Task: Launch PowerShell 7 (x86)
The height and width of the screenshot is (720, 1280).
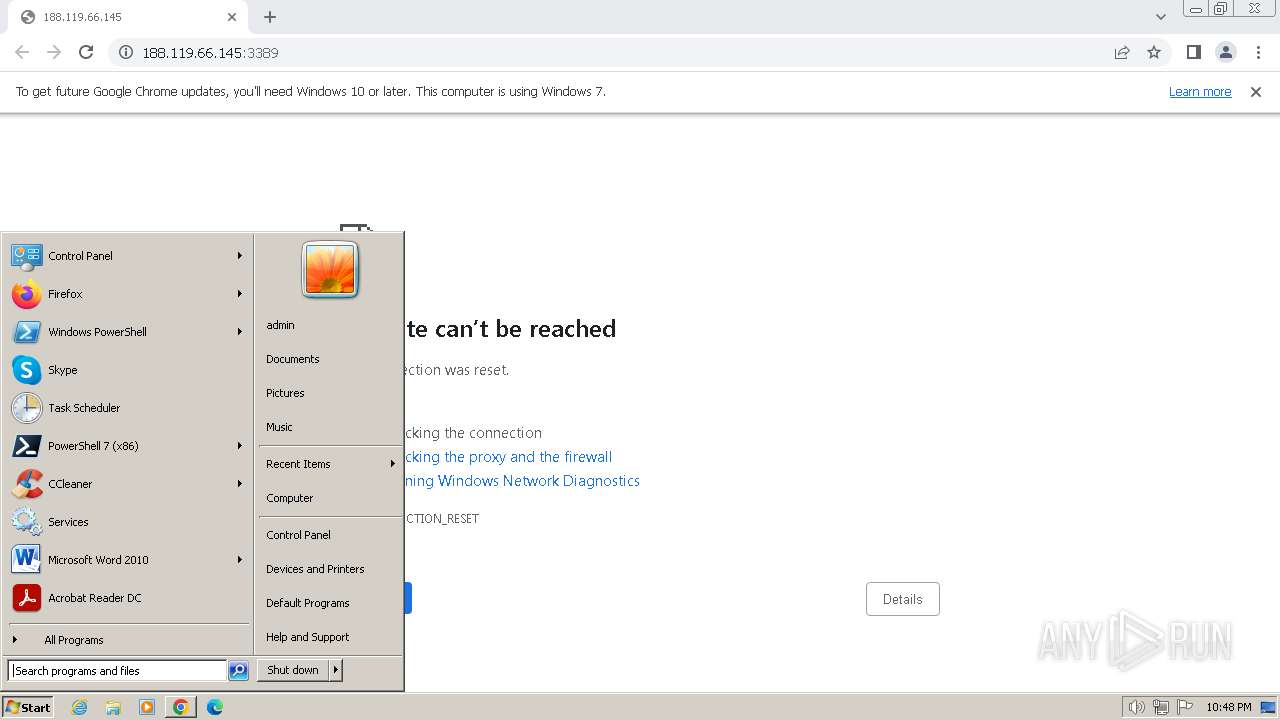Action: pos(127,446)
